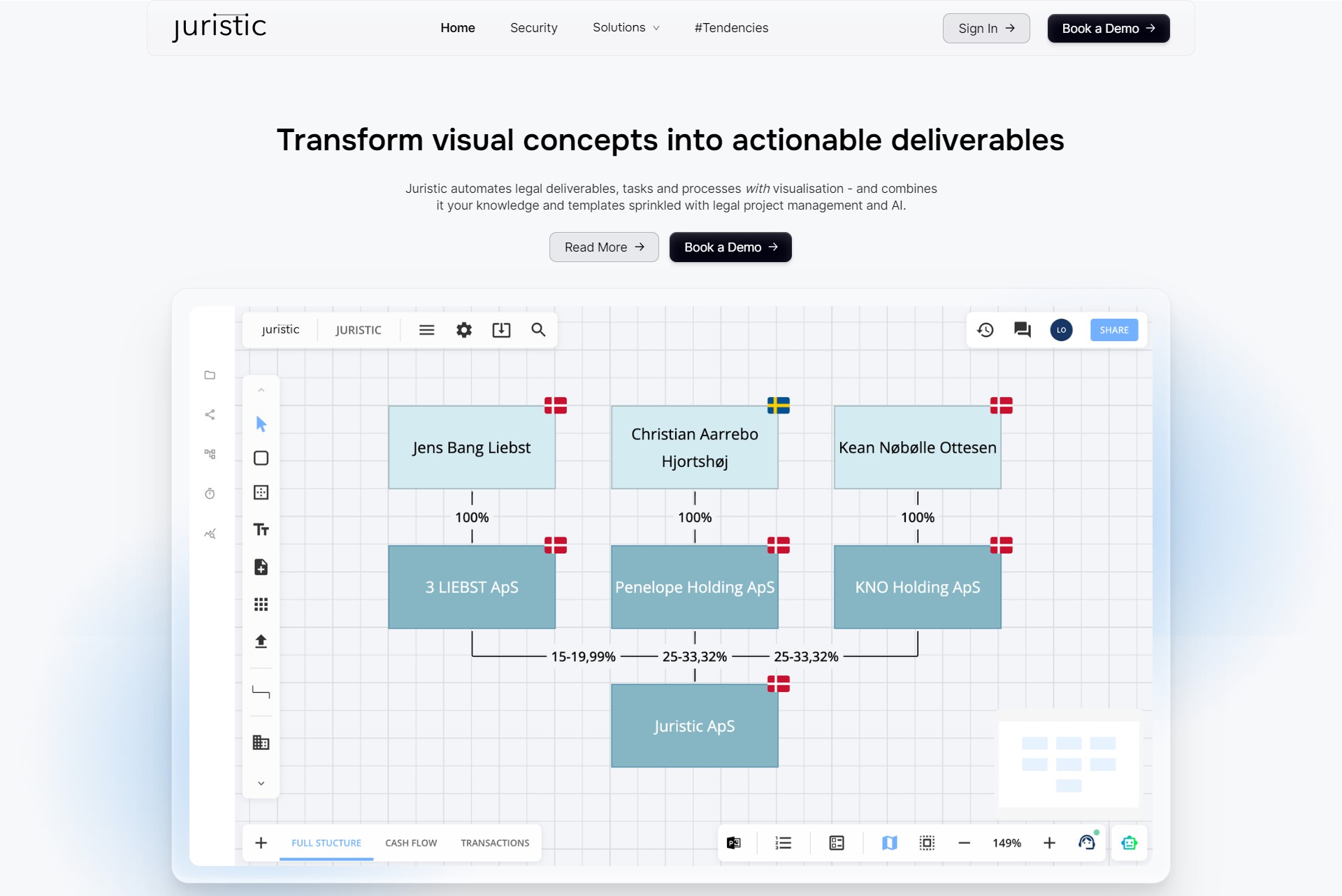Click the settings gear icon
Screen dimensions: 1342x896
463,329
